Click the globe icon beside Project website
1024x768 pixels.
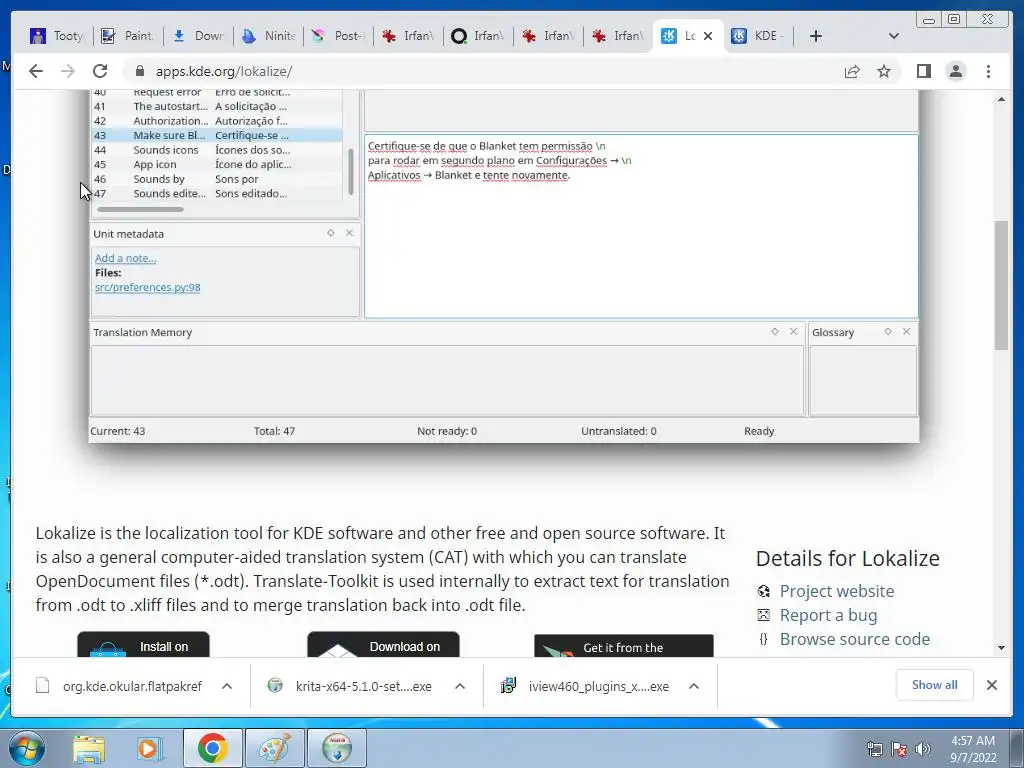click(x=763, y=591)
